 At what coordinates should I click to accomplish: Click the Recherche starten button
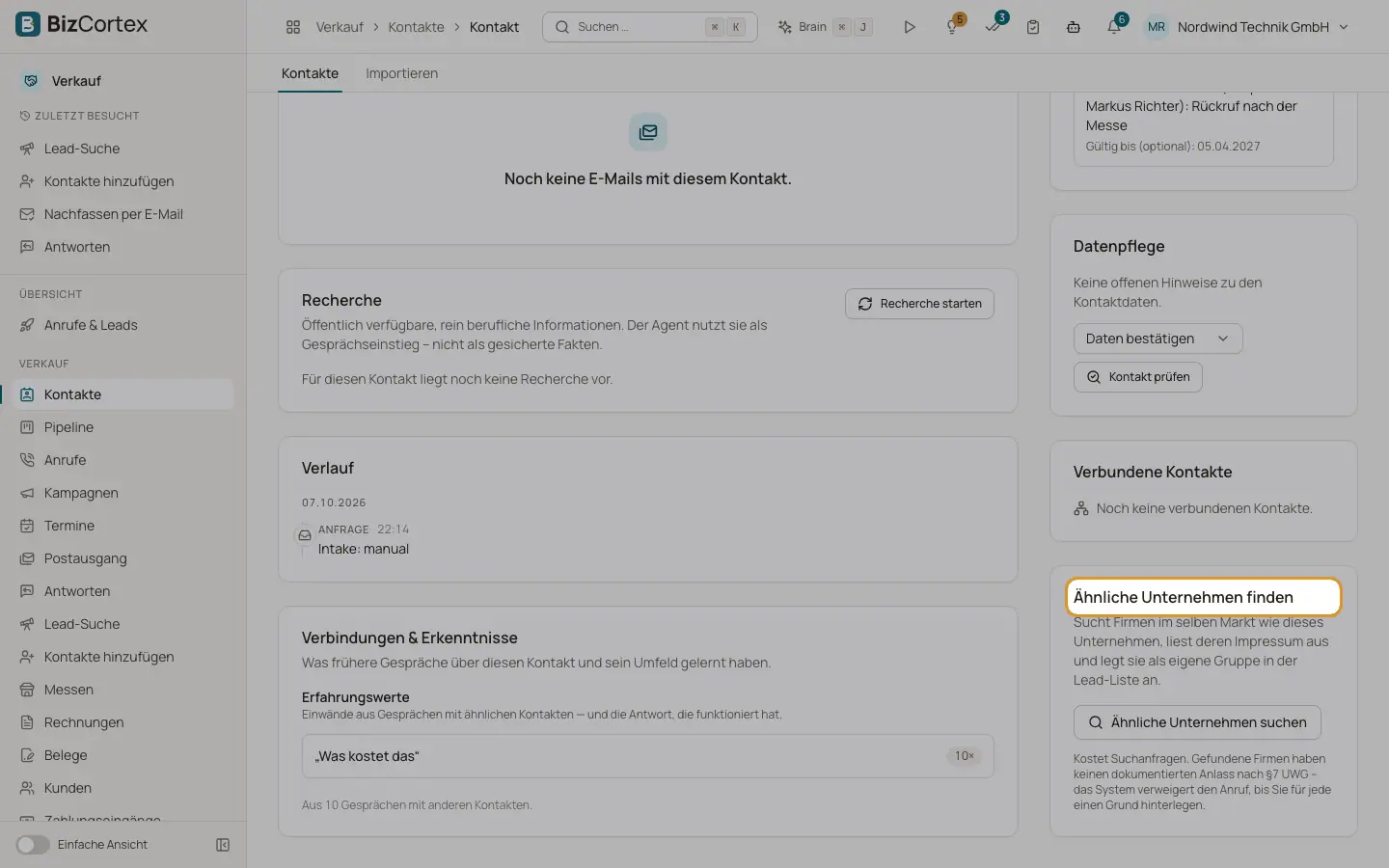(919, 304)
